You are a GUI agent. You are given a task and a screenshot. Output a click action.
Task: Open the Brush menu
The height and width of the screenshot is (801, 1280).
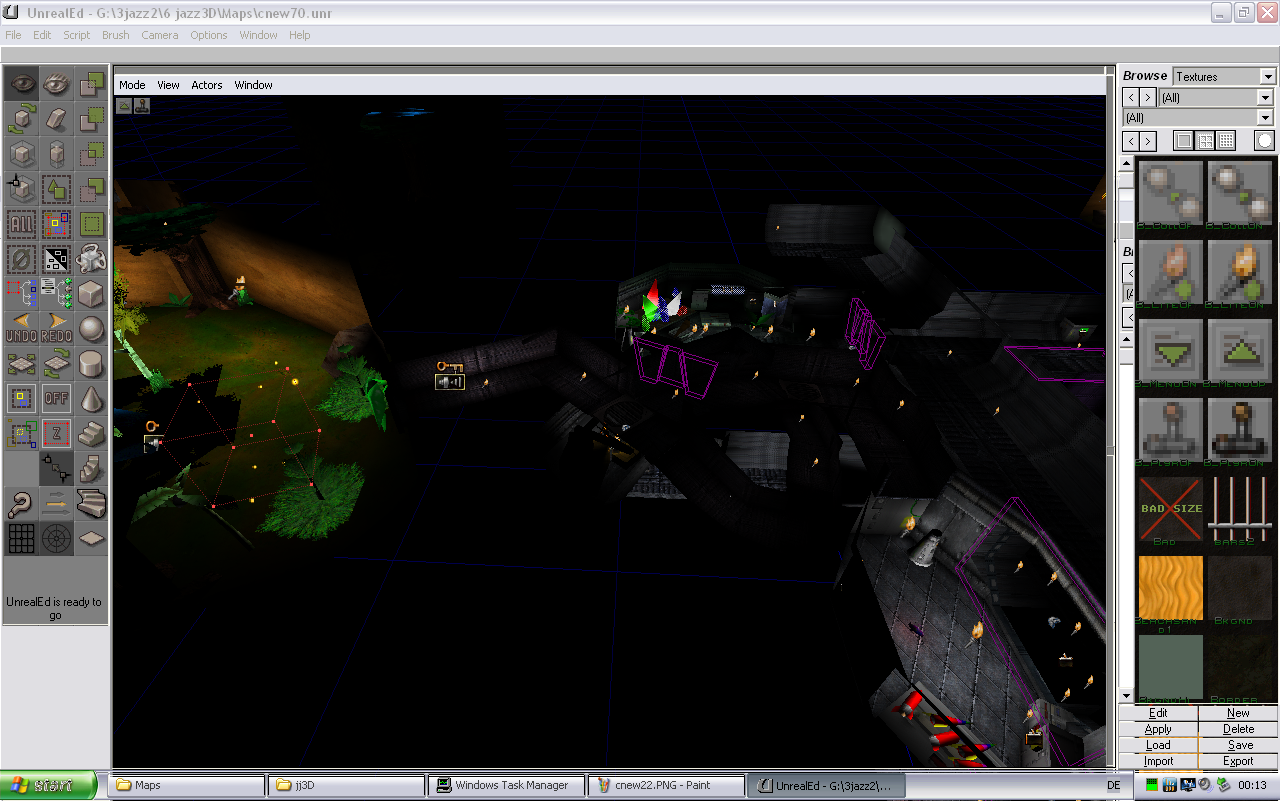pyautogui.click(x=116, y=35)
